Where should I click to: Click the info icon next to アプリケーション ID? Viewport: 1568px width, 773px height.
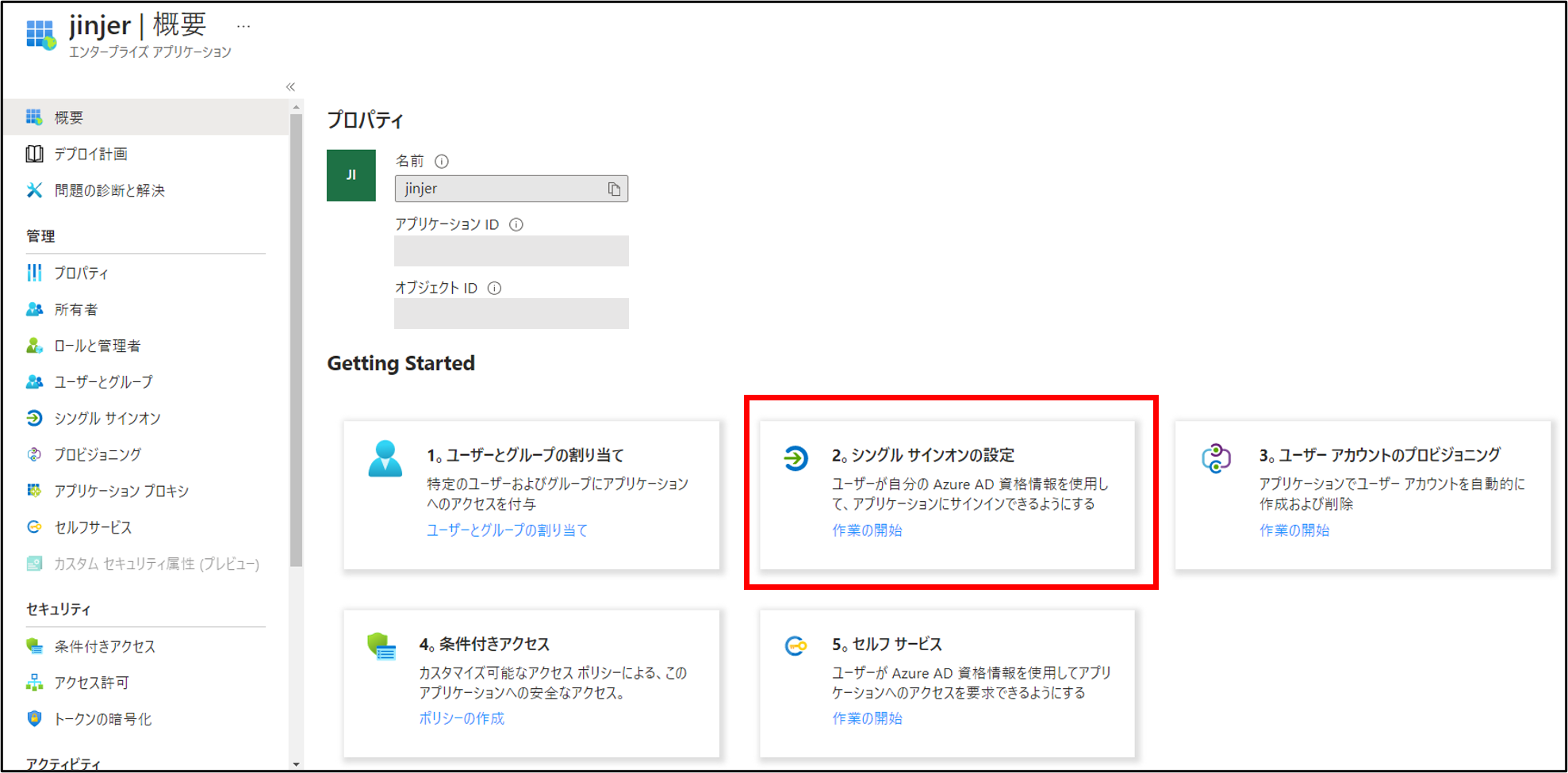[516, 224]
